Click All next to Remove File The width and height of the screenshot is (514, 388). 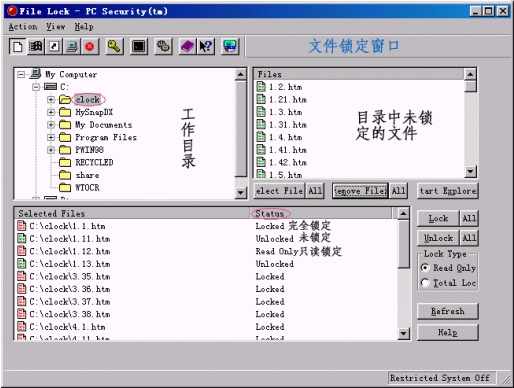[x=398, y=191]
